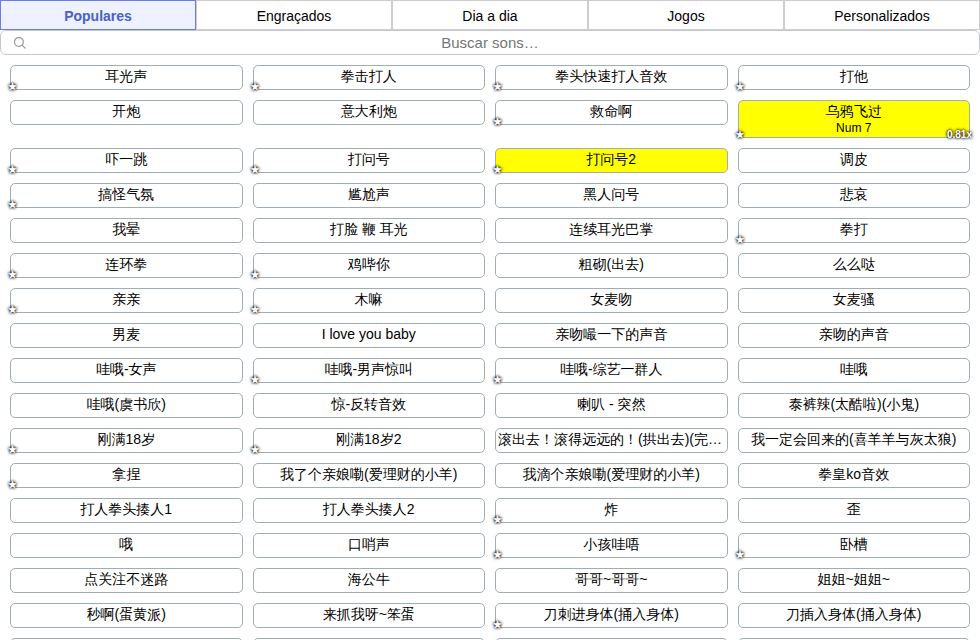Viewport: 980px width, 640px height.
Task: Go to the Jogos tab
Action: pyautogui.click(x=686, y=16)
